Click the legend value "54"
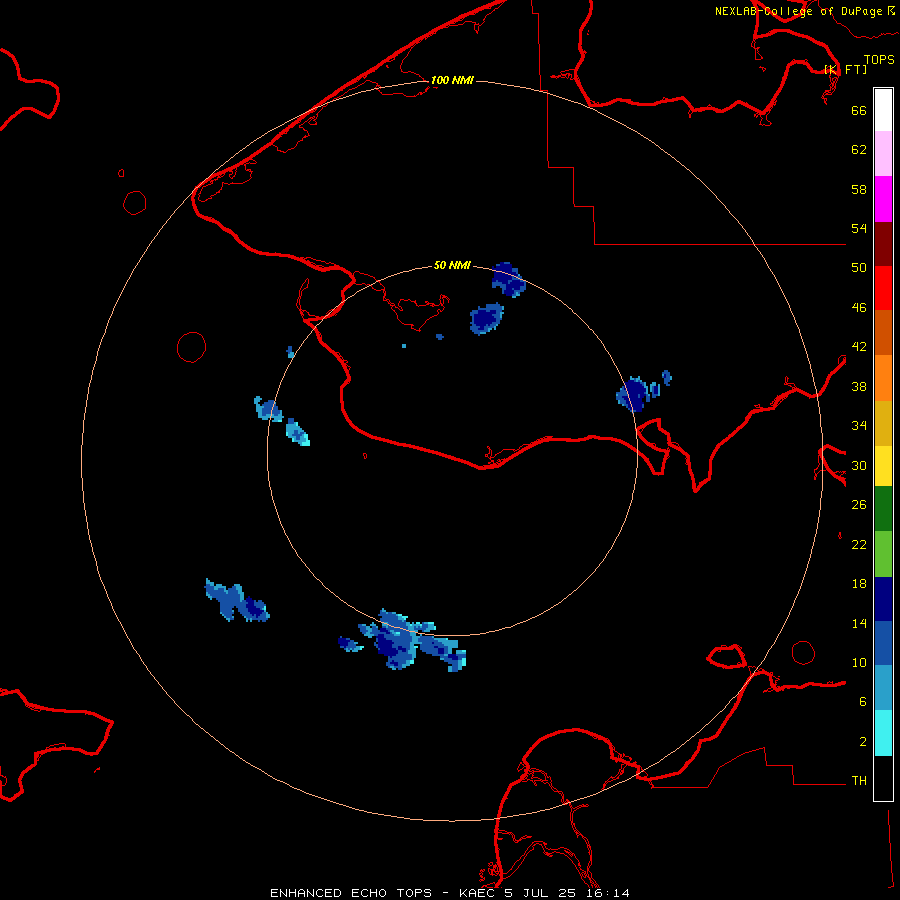The width and height of the screenshot is (900, 900). coord(859,228)
